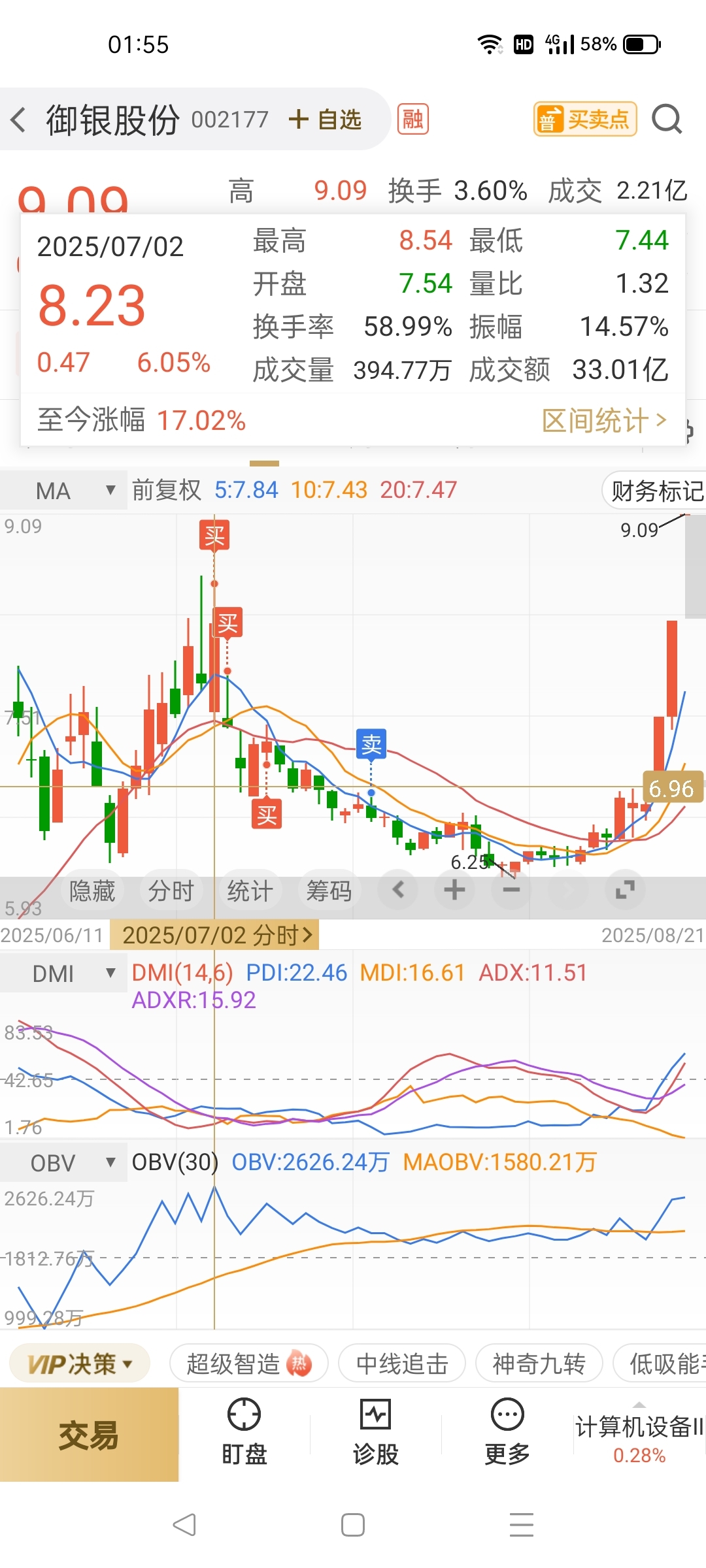Open 诊股 diagnosis icon

[x=376, y=1431]
